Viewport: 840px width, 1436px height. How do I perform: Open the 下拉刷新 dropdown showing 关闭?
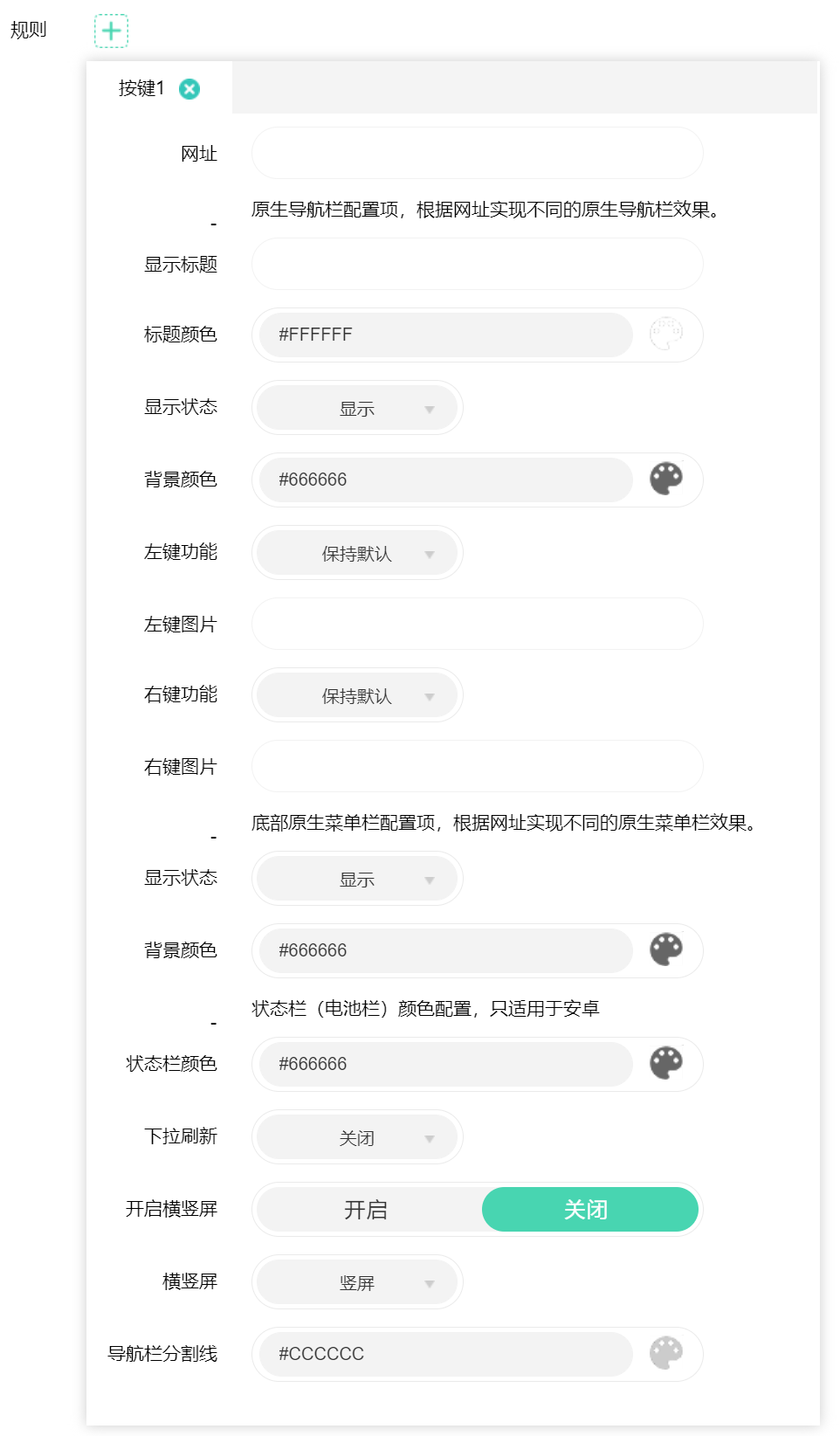357,1137
